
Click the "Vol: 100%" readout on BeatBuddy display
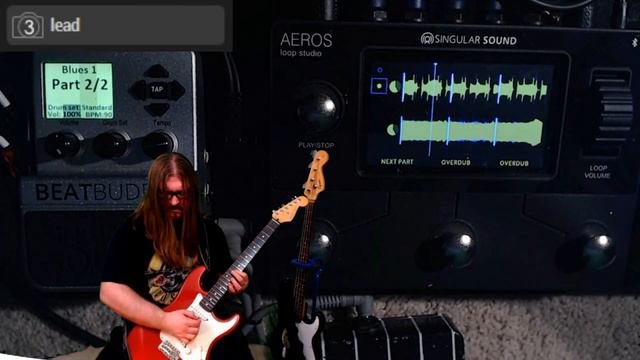pos(64,115)
